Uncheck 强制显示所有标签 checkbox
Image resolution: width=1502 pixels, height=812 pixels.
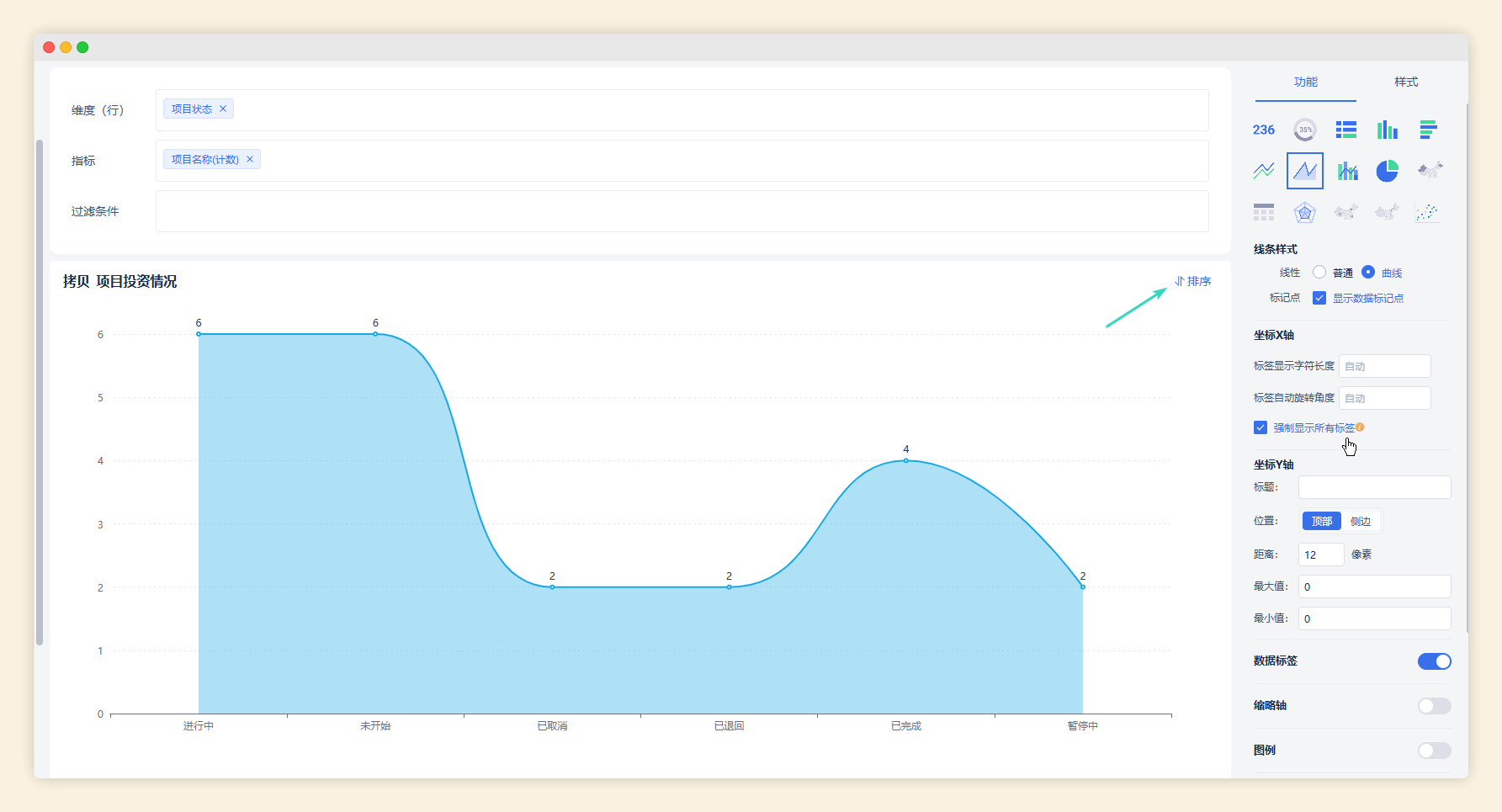1261,427
